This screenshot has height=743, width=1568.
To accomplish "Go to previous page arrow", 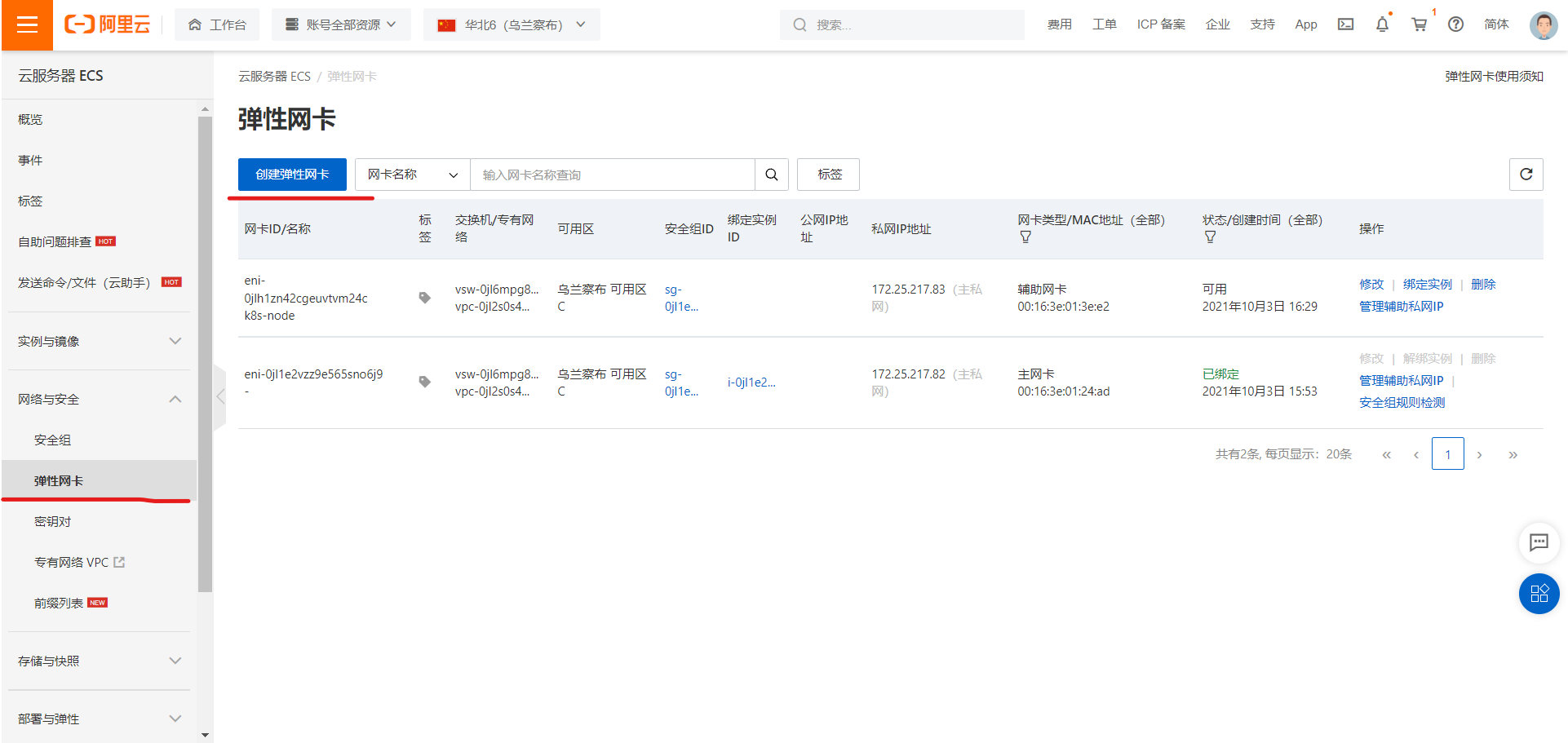I will [1416, 455].
